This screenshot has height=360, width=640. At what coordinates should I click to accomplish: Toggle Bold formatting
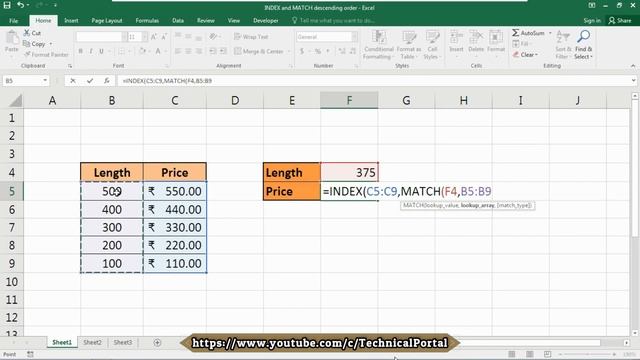click(x=80, y=51)
